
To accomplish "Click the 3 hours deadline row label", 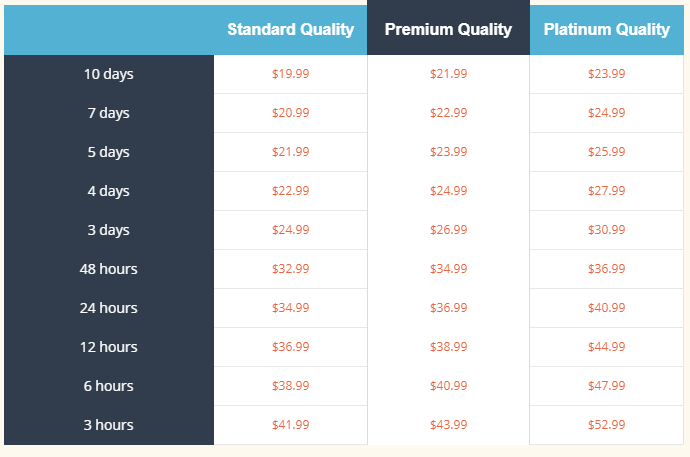I will point(109,425).
